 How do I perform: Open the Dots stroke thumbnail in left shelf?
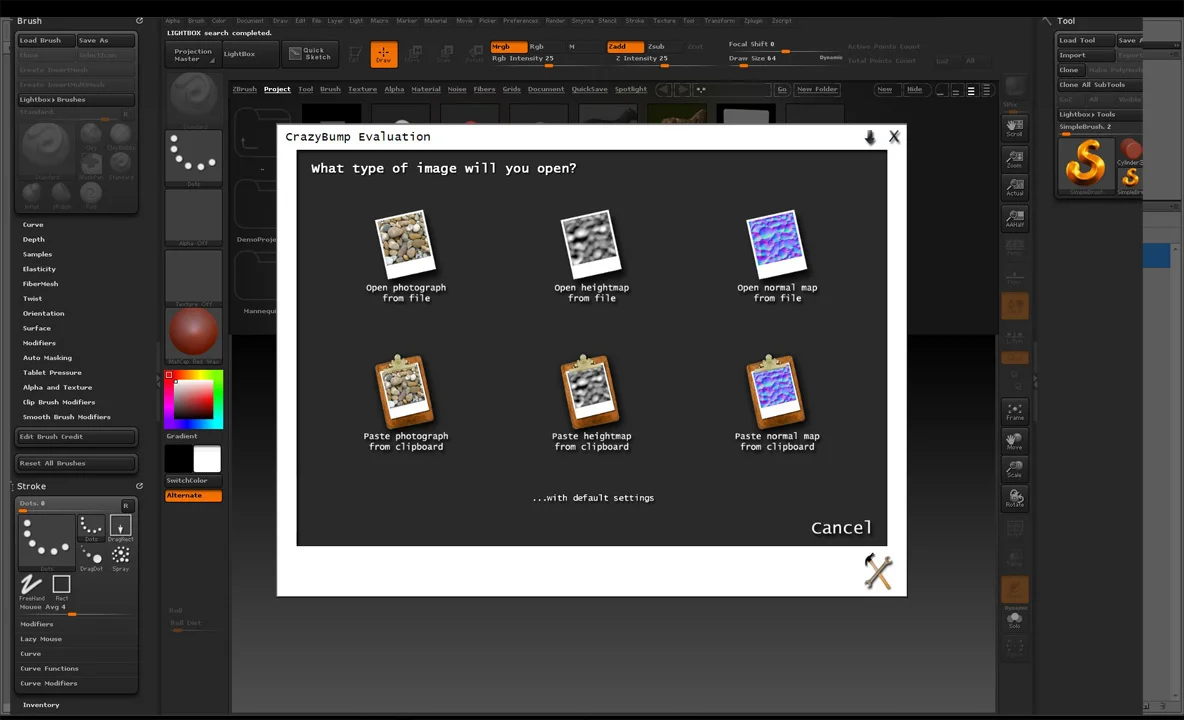pos(193,156)
